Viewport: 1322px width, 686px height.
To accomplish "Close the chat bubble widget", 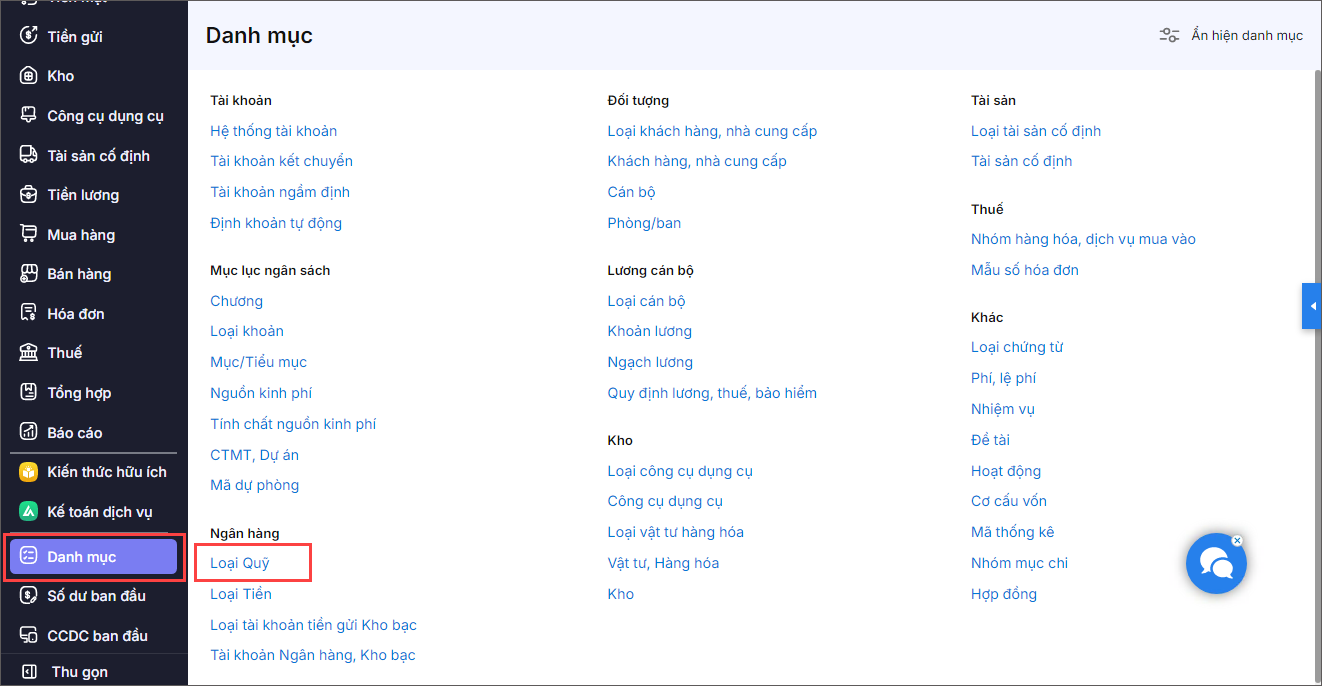I will (1237, 540).
